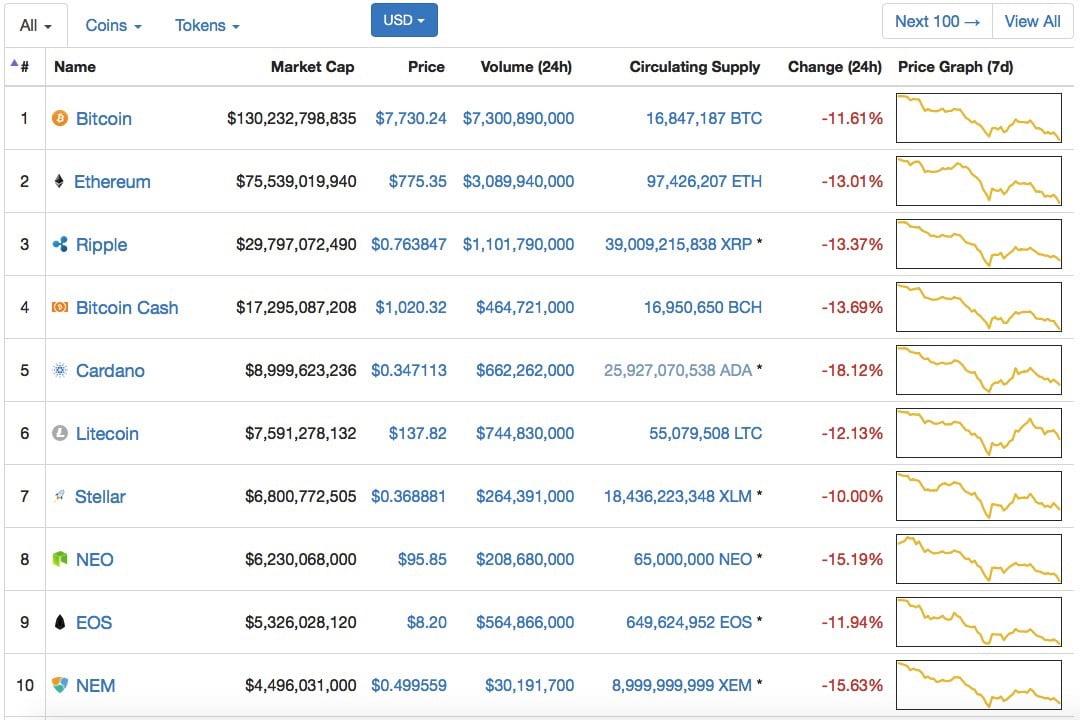
Task: Open the Ripple coin page link
Action: click(101, 245)
